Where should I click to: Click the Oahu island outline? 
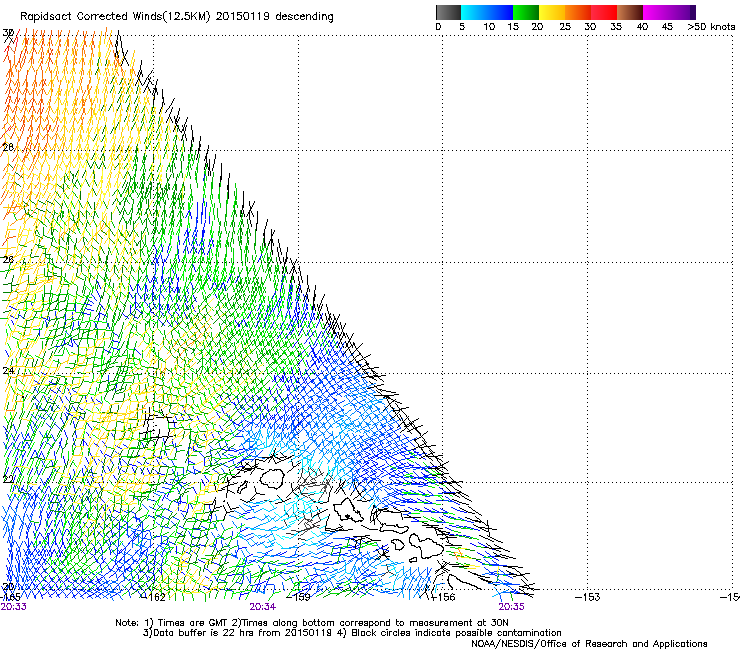(x=348, y=512)
